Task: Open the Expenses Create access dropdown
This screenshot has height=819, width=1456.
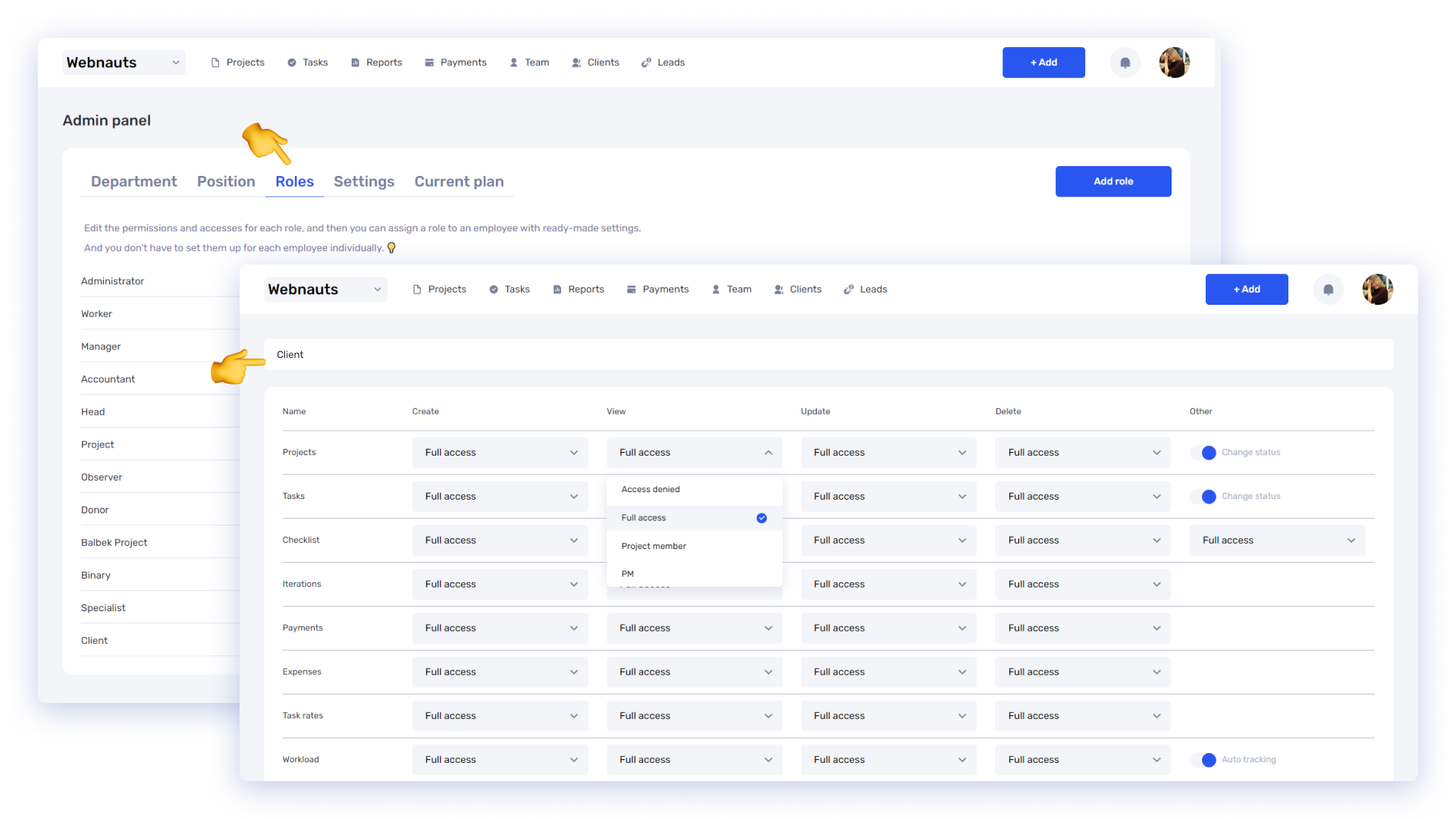Action: 500,672
